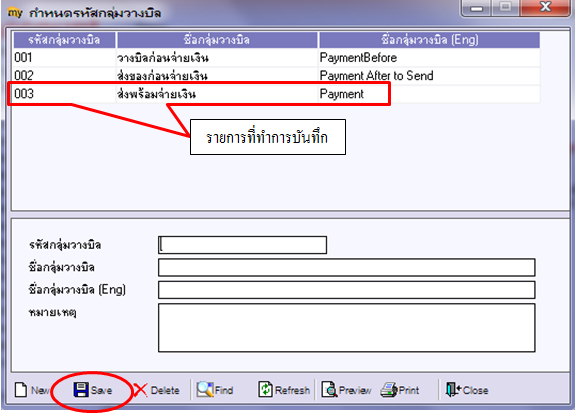Focus the รหัสกลุ่มวางบิล input field
This screenshot has width=576, height=416.
click(242, 245)
